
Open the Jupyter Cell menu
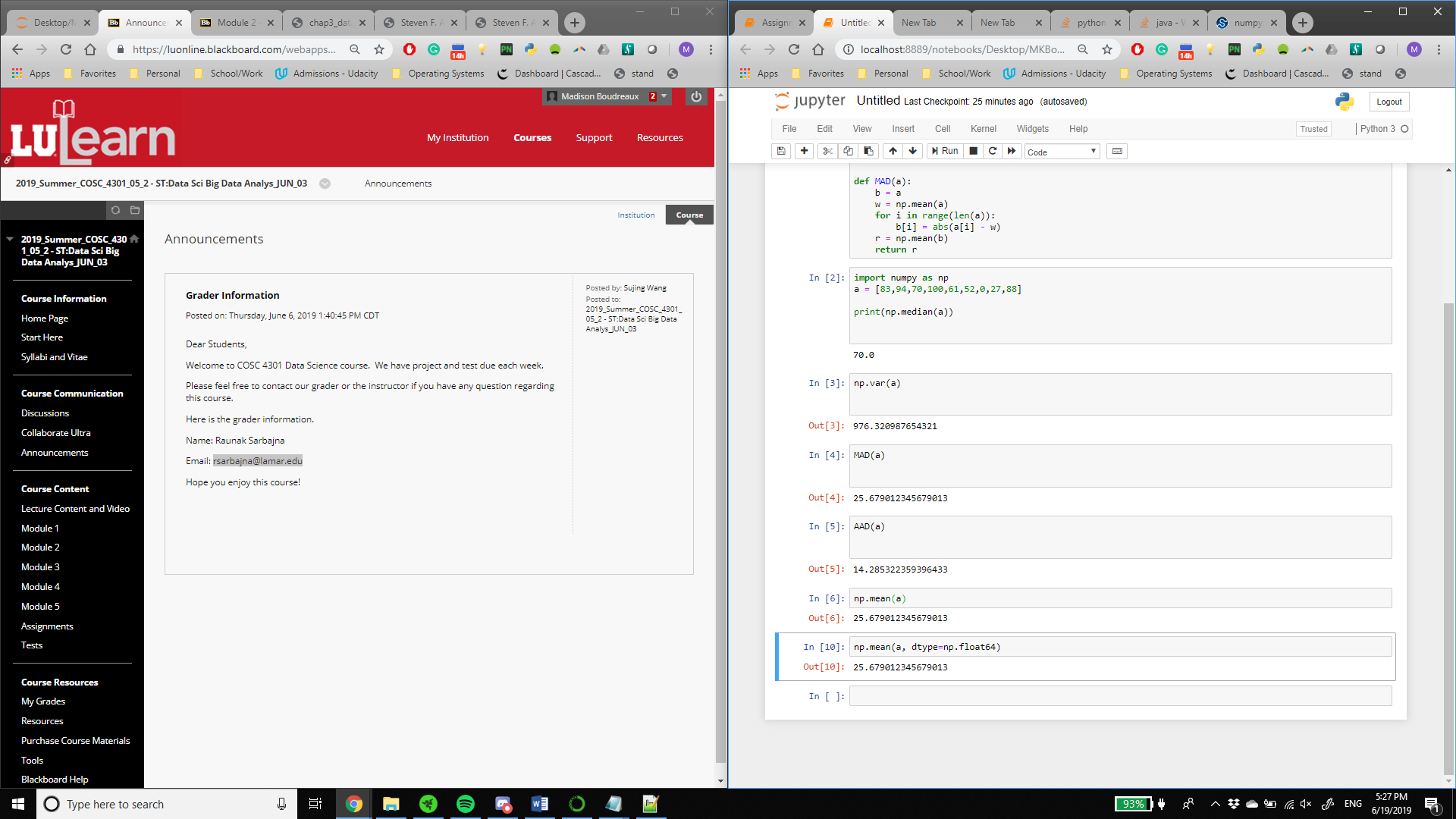[x=943, y=129]
